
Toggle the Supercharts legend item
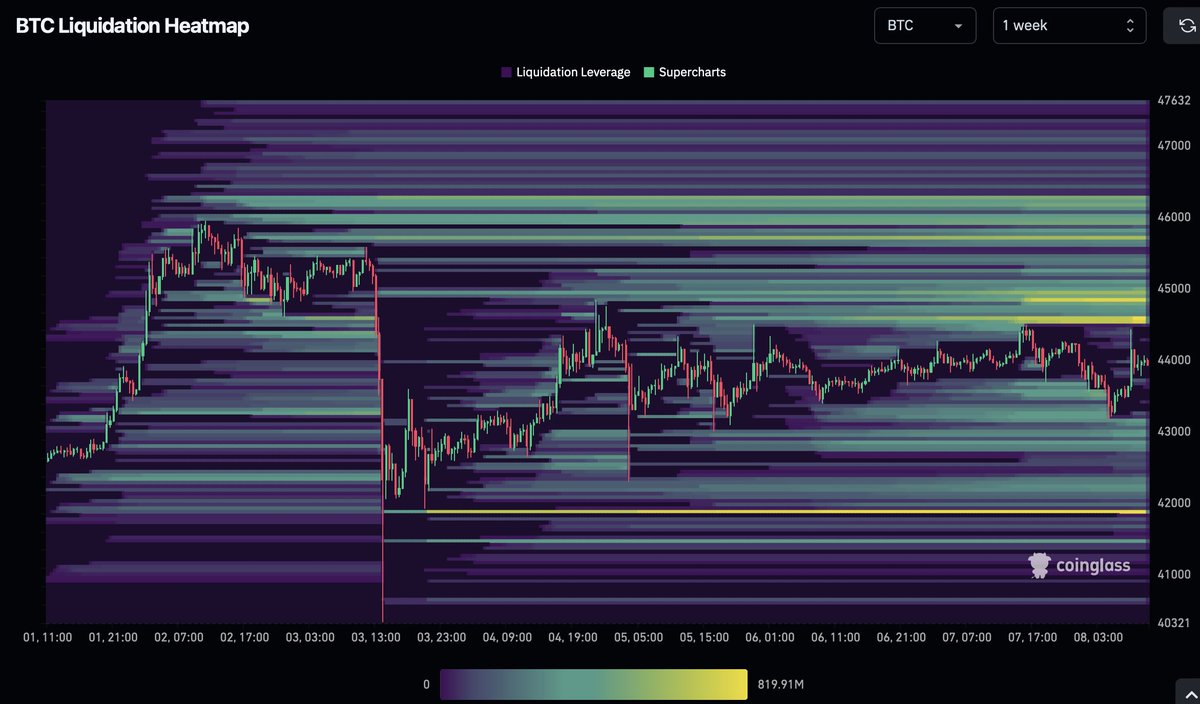(683, 72)
